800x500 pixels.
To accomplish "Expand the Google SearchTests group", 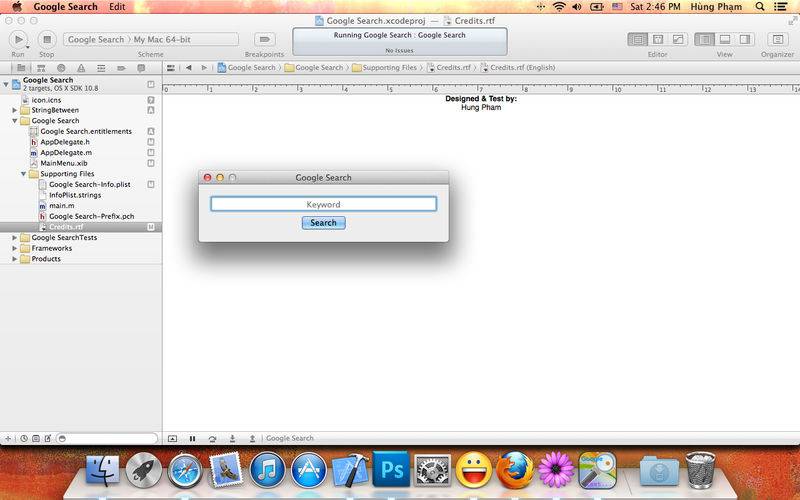I will (15, 238).
